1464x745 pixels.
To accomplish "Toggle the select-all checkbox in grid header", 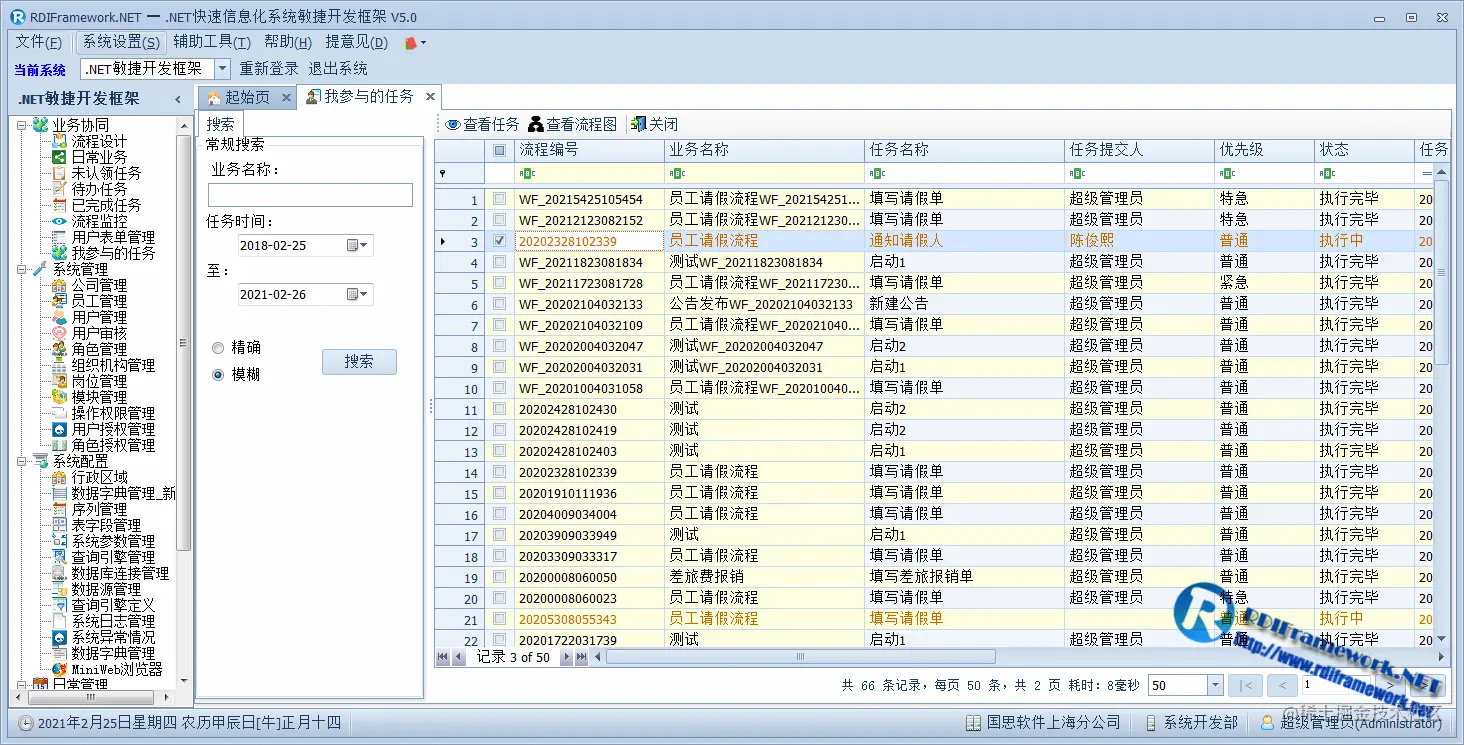I will (499, 150).
